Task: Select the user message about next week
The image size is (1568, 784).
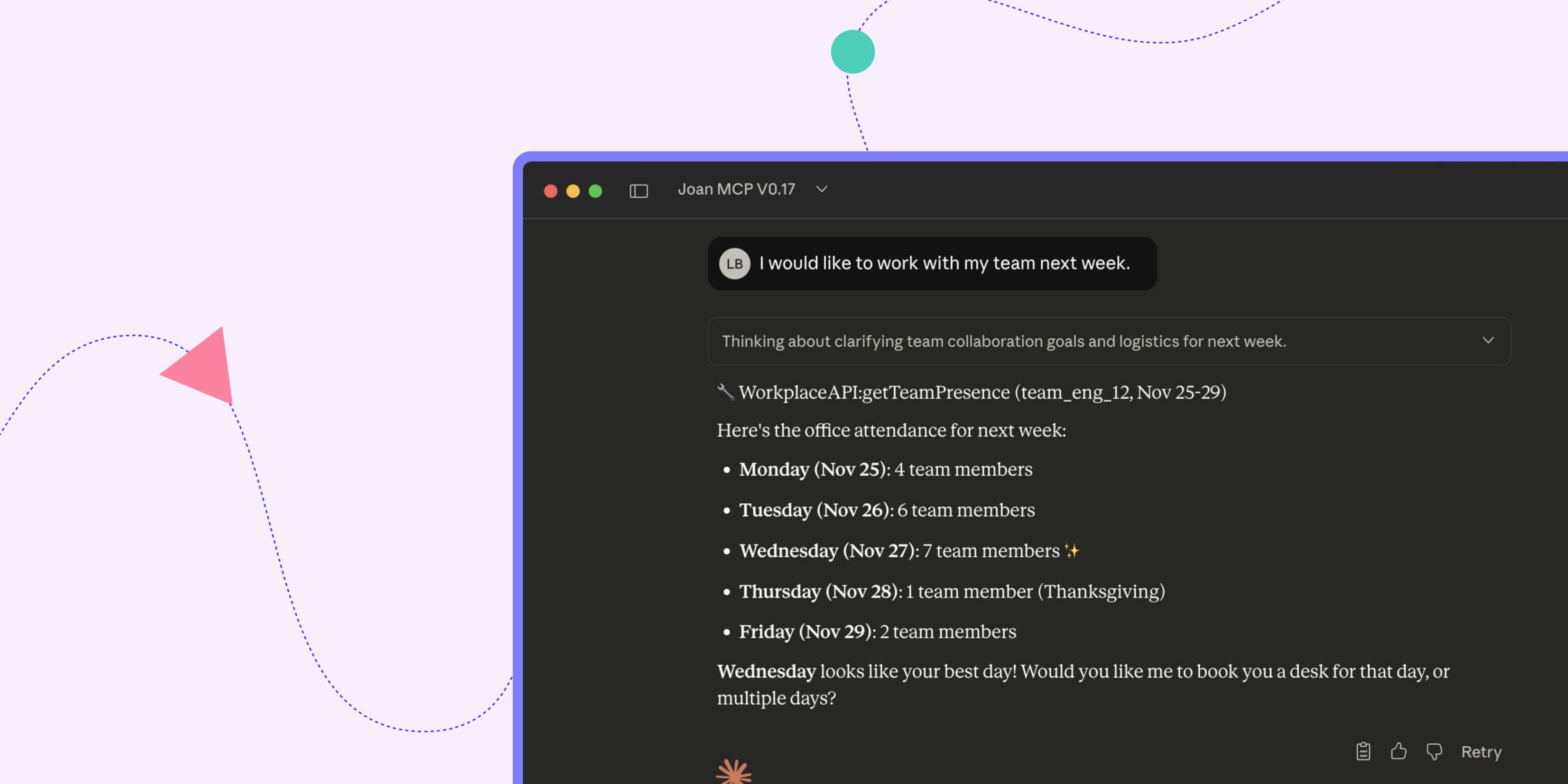Action: pos(944,263)
